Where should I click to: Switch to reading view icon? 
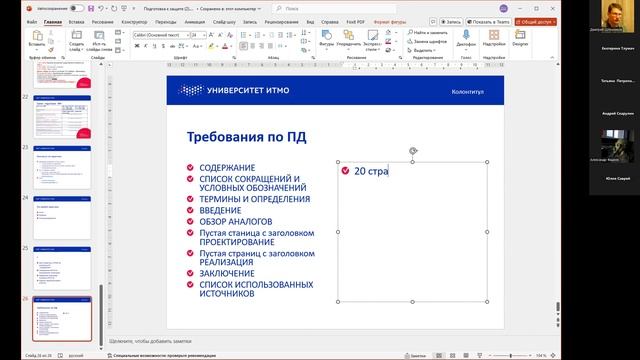click(x=466, y=356)
